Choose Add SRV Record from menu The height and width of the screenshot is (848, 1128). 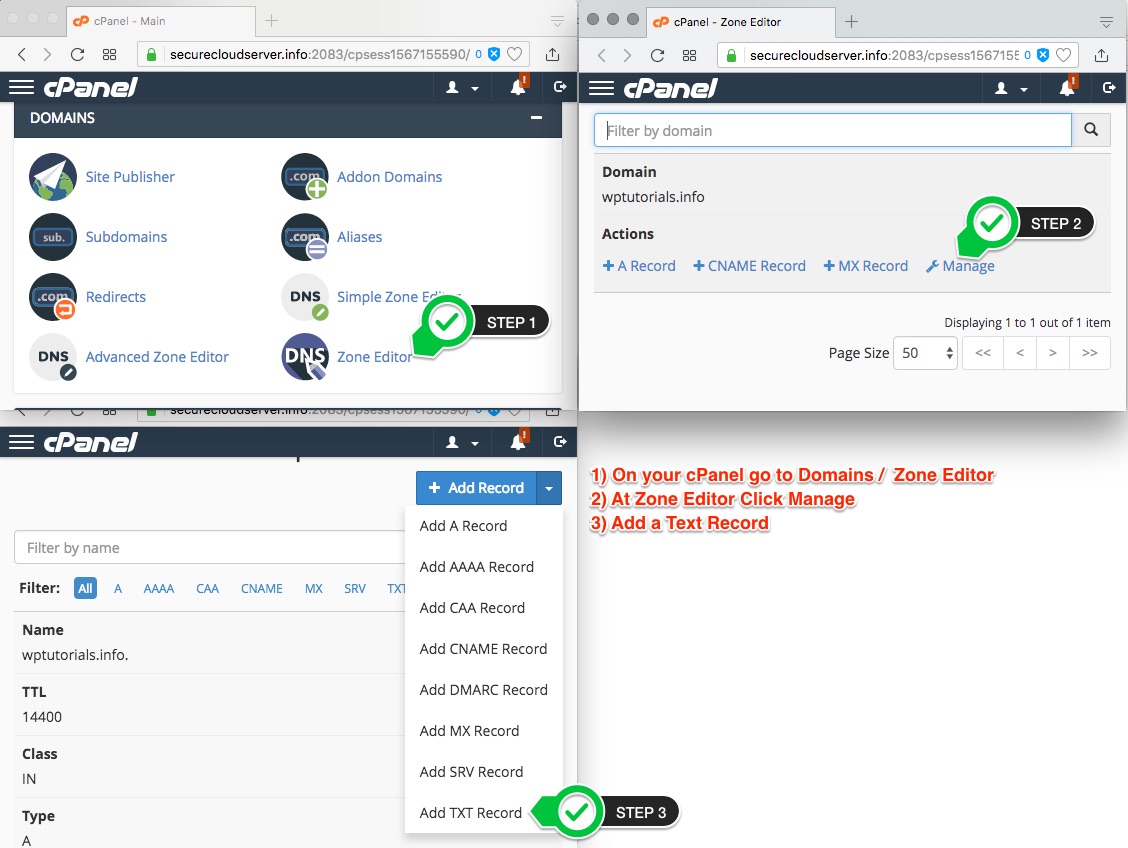click(471, 772)
